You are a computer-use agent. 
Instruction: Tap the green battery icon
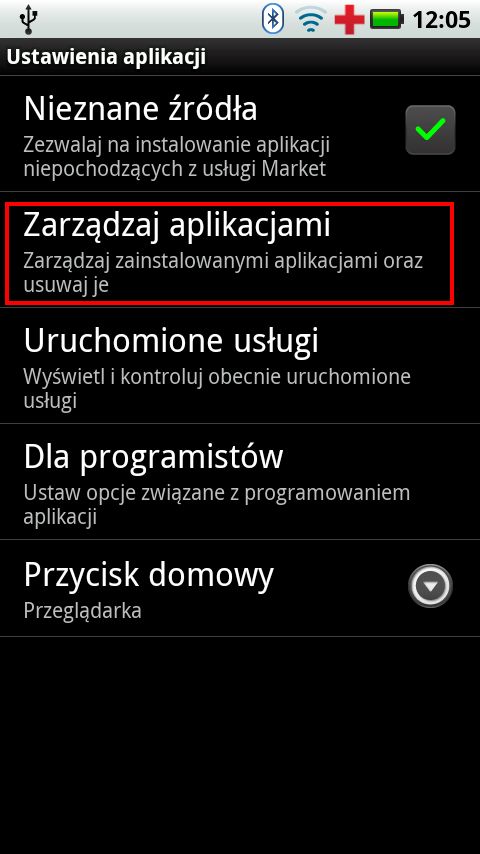point(387,20)
